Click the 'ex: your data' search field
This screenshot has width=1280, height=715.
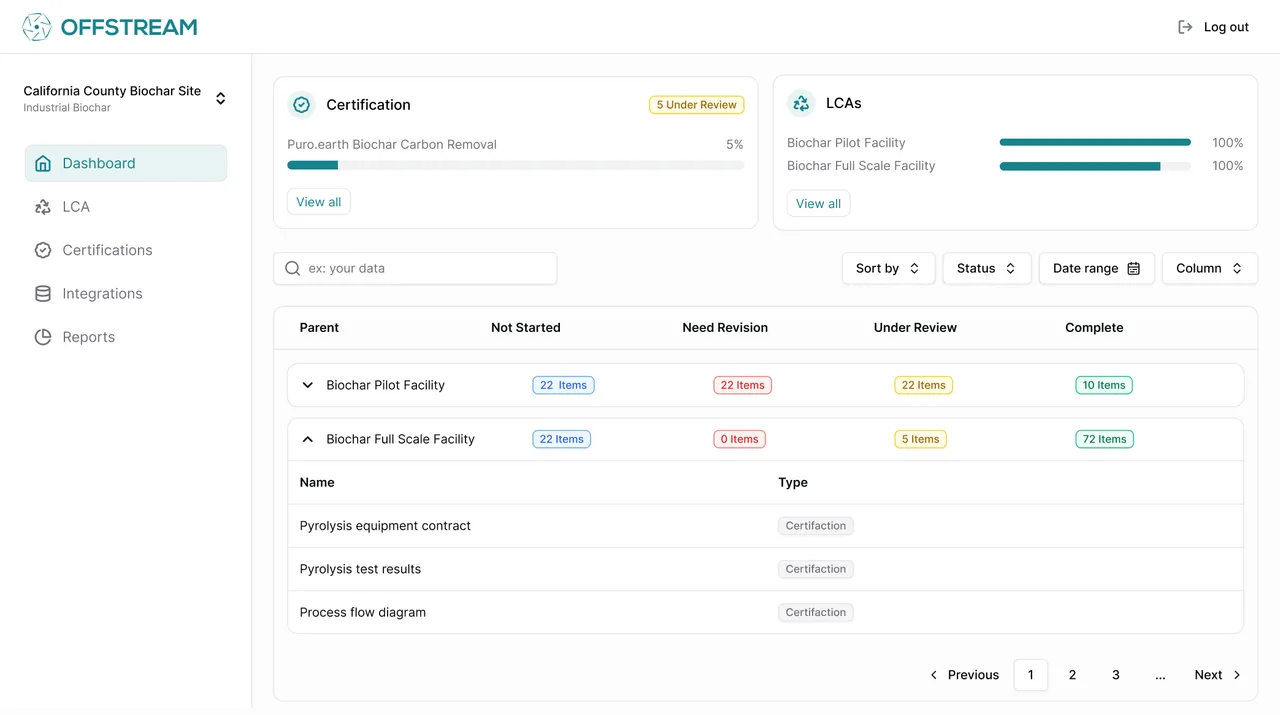tap(415, 268)
